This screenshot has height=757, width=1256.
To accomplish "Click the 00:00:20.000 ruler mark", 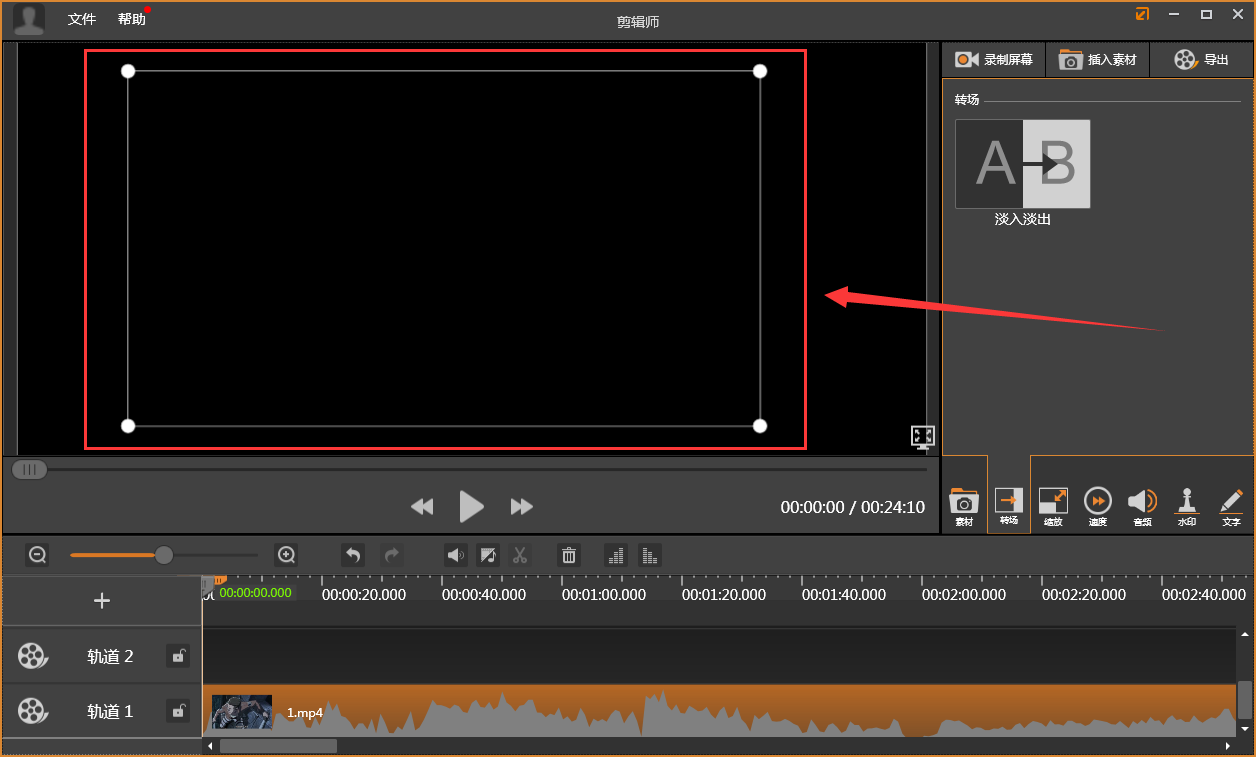I will pos(364,594).
